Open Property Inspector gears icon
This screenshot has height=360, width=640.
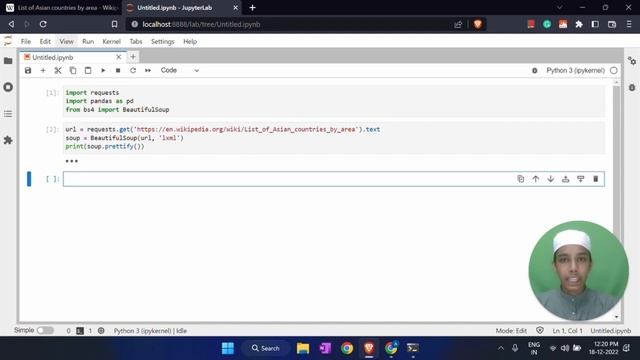[x=632, y=61]
